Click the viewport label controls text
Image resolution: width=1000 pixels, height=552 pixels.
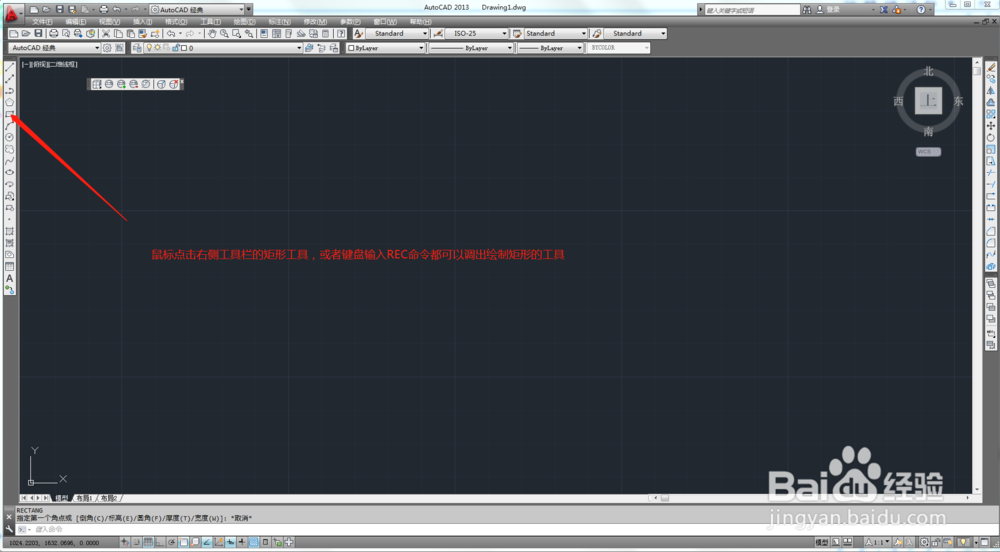[x=50, y=64]
